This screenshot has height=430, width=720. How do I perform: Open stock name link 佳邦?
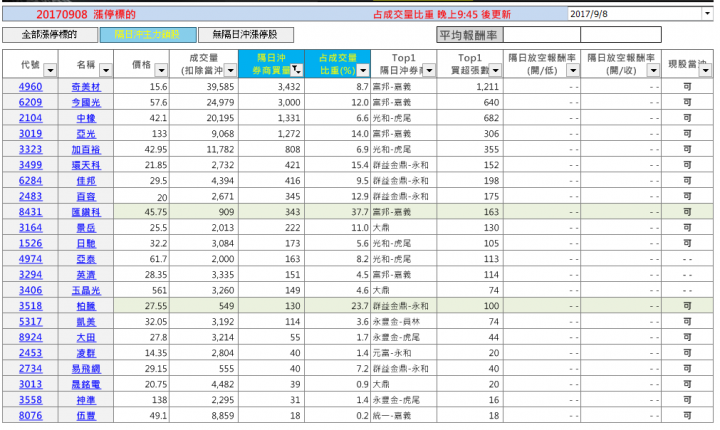86,181
